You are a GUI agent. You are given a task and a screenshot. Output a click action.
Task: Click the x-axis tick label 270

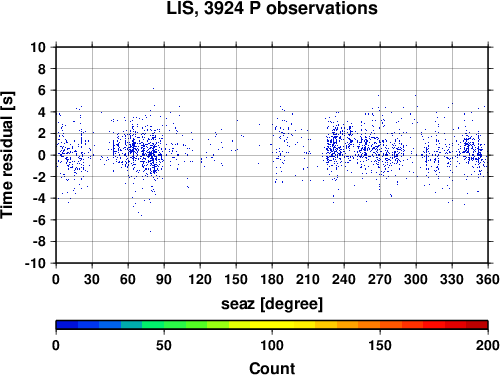[380, 279]
